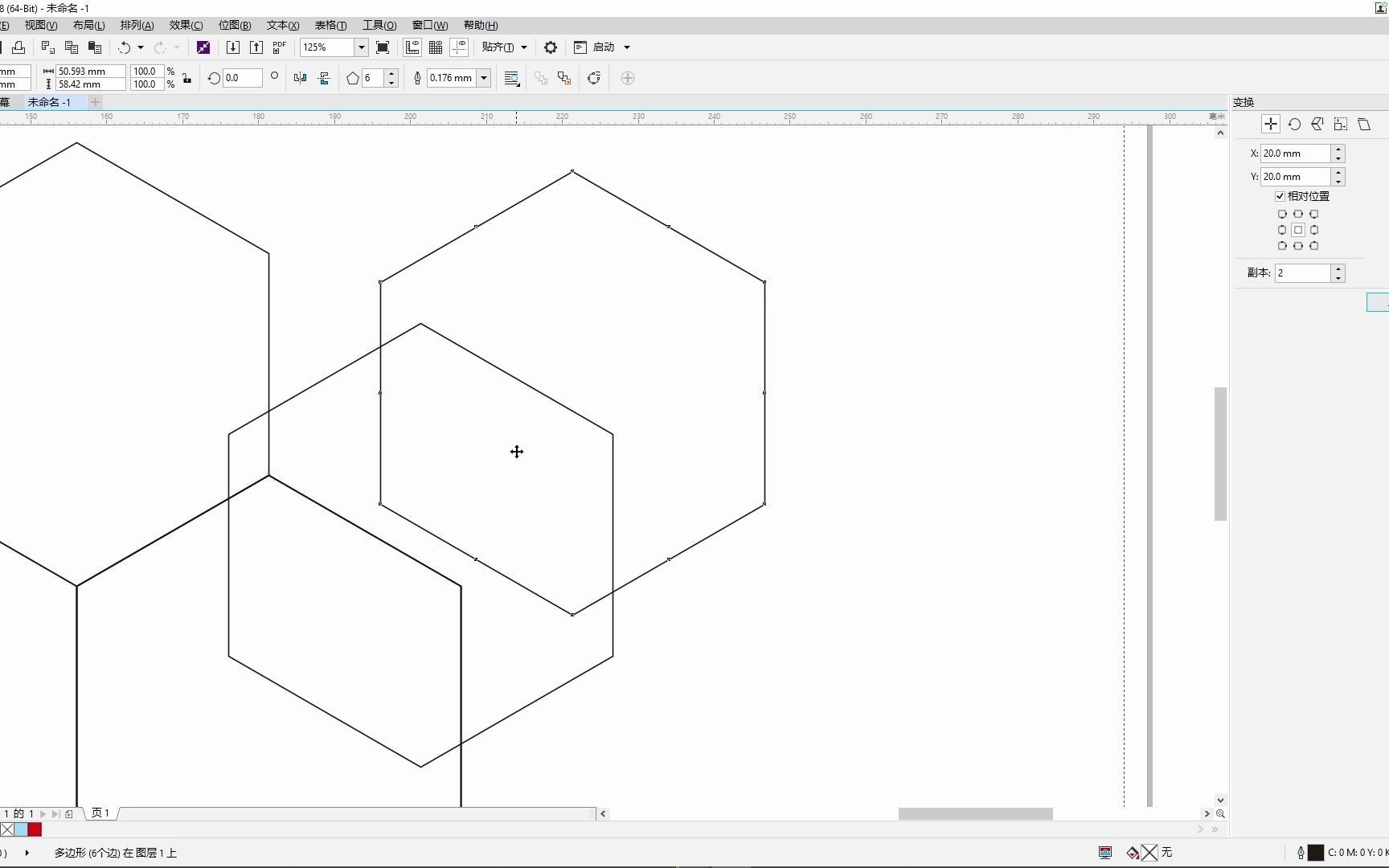
Task: Click the to back of layer icon
Action: click(x=564, y=78)
